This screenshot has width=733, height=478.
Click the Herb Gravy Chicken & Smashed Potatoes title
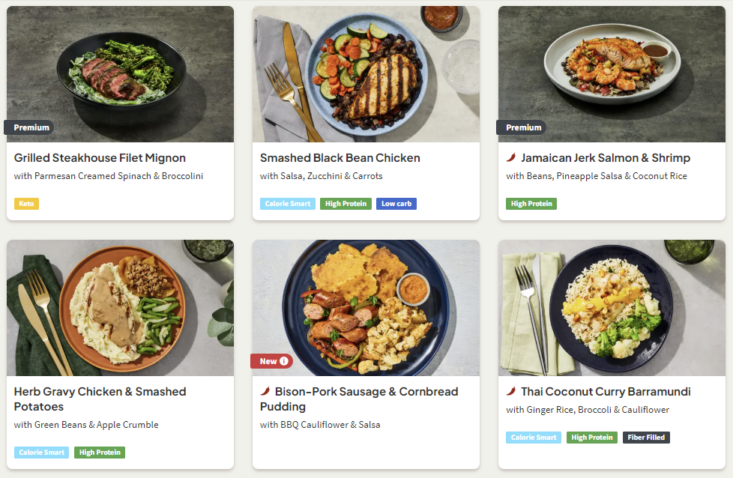[100, 399]
